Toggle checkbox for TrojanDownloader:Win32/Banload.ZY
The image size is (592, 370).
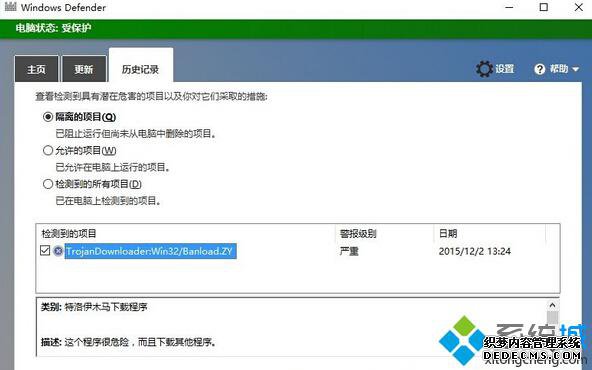pyautogui.click(x=45, y=250)
